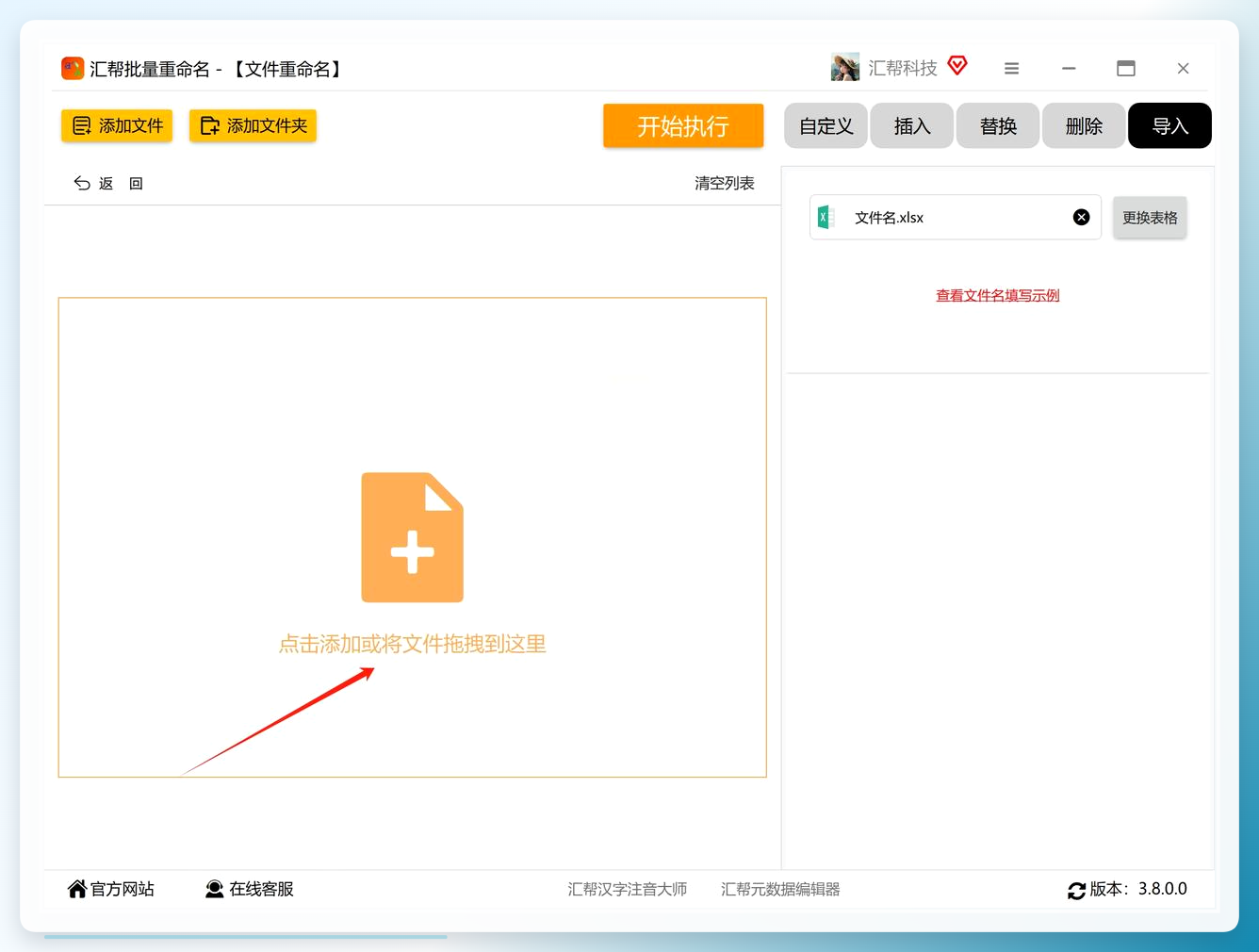Click the Excel icon of 文件名.xlsx
This screenshot has height=952, width=1259.
[x=826, y=217]
